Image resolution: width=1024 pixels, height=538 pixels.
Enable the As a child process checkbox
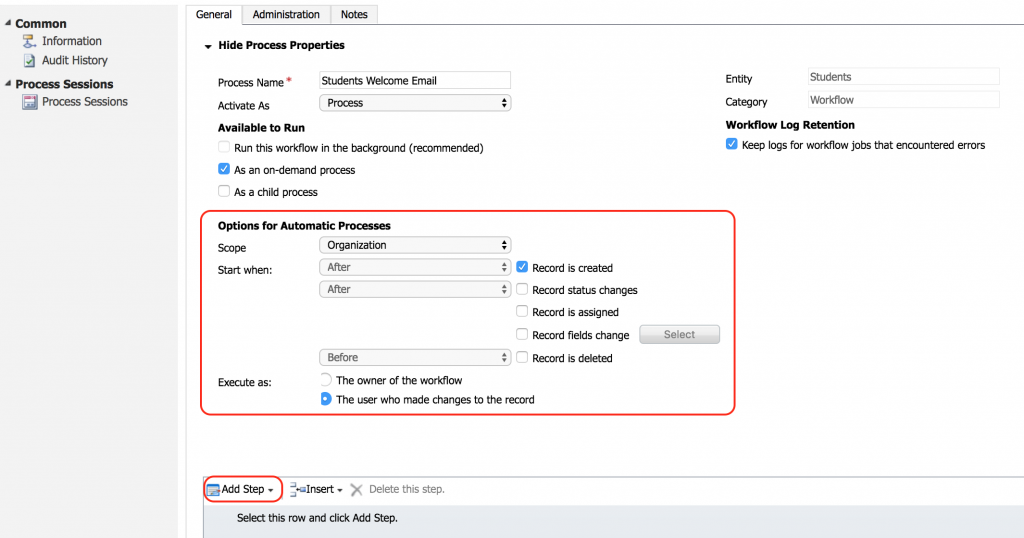[x=224, y=192]
